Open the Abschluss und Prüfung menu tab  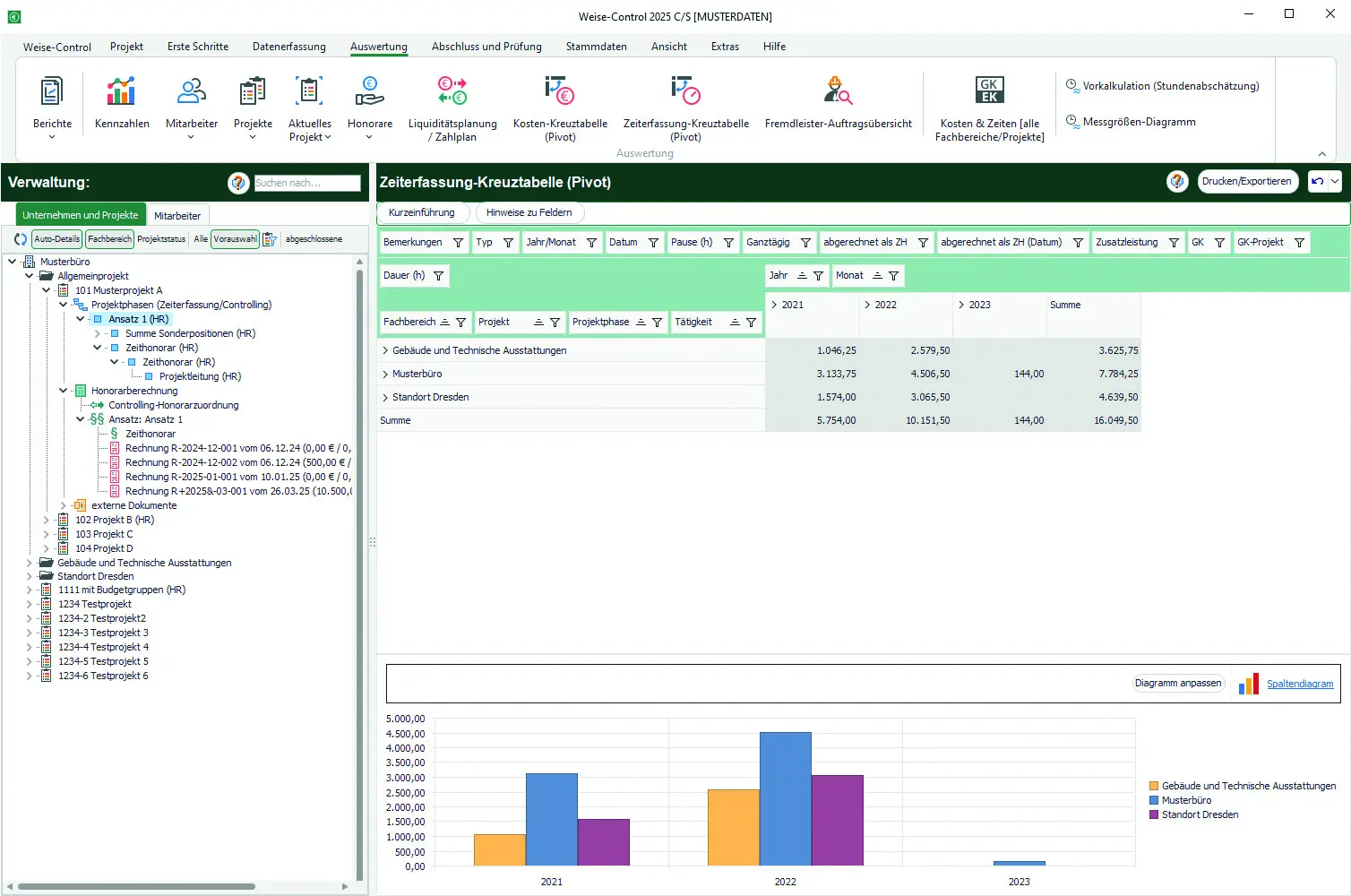pos(486,47)
